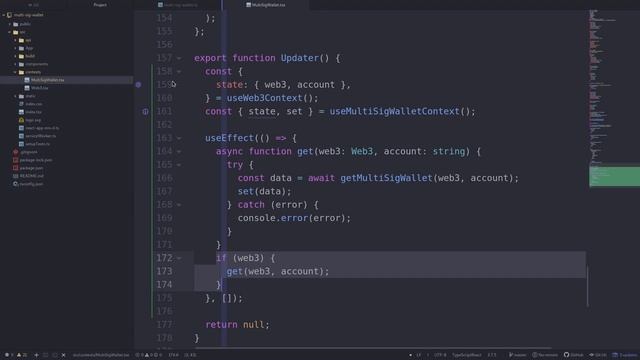The height and width of the screenshot is (360, 640).
Task: Jump via the minimap highlighted green region
Action: (614, 176)
